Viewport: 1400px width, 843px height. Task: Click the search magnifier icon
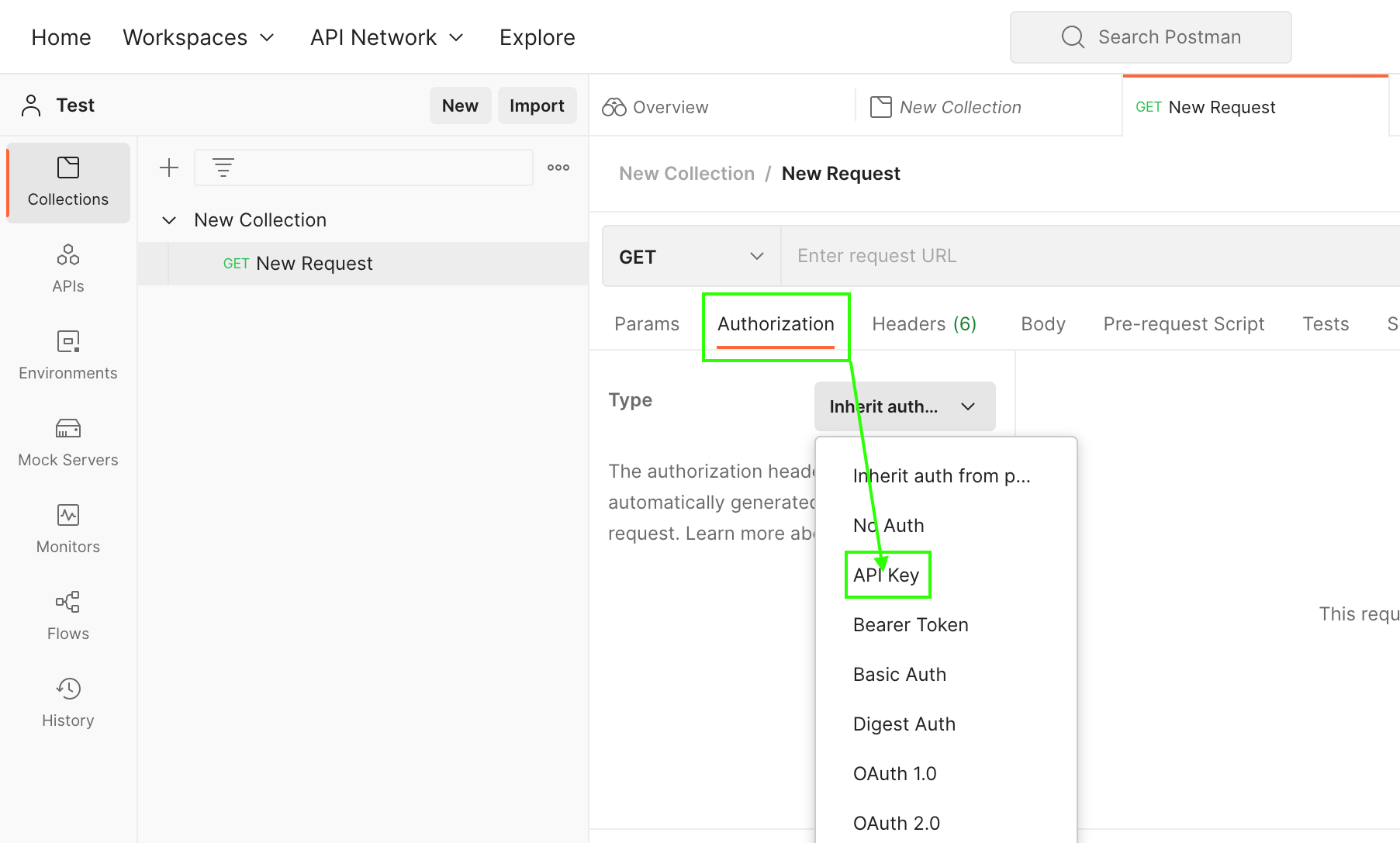click(x=1073, y=37)
